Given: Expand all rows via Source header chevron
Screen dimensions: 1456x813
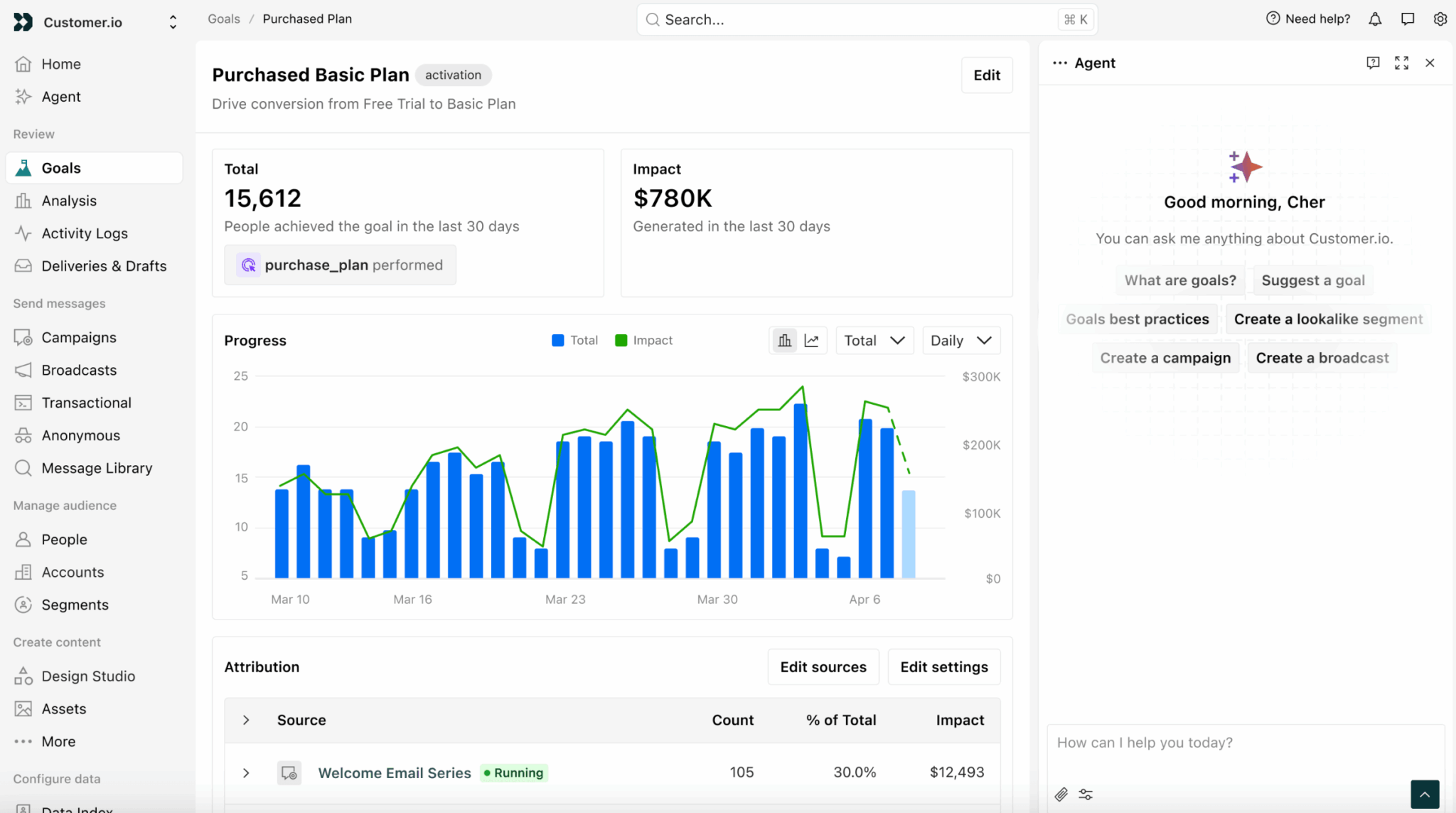Looking at the screenshot, I should click(x=246, y=721).
